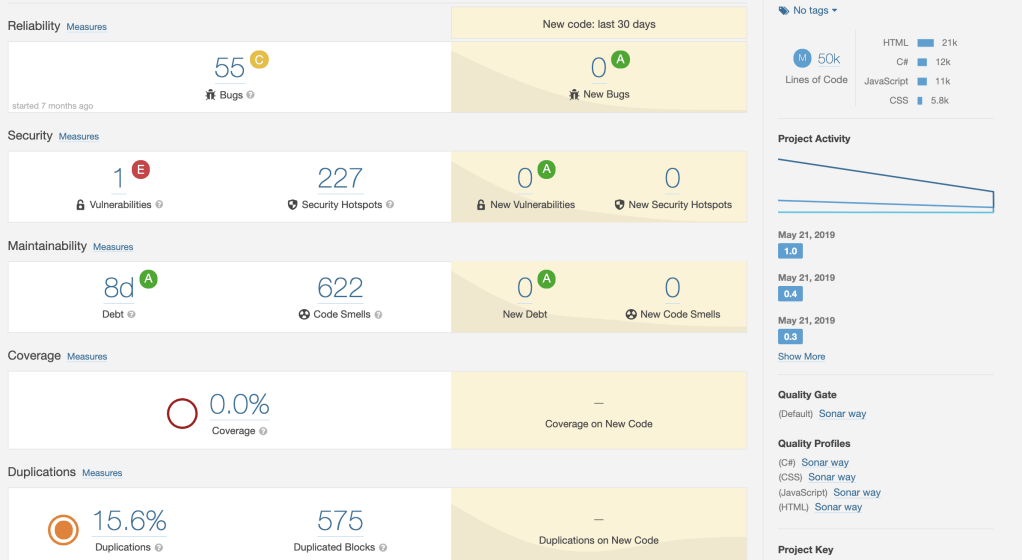Open the 227 Security Hotspots count
Image resolution: width=1022 pixels, height=560 pixels.
point(340,178)
